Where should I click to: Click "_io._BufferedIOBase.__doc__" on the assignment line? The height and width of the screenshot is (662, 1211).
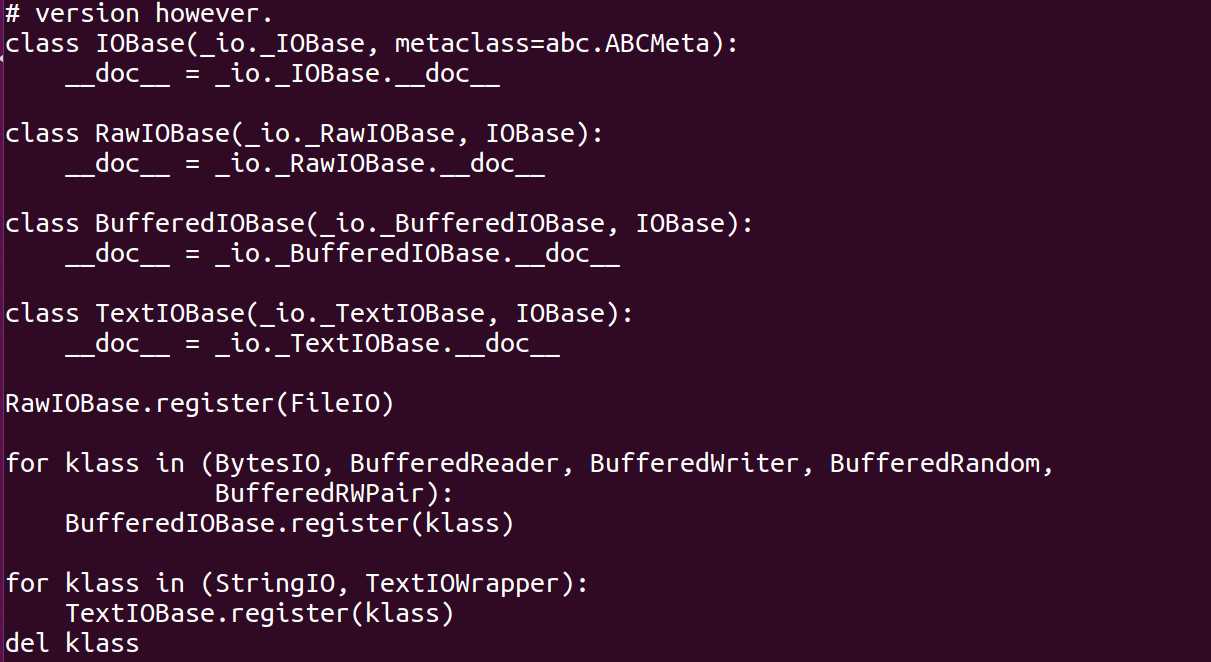coord(417,254)
